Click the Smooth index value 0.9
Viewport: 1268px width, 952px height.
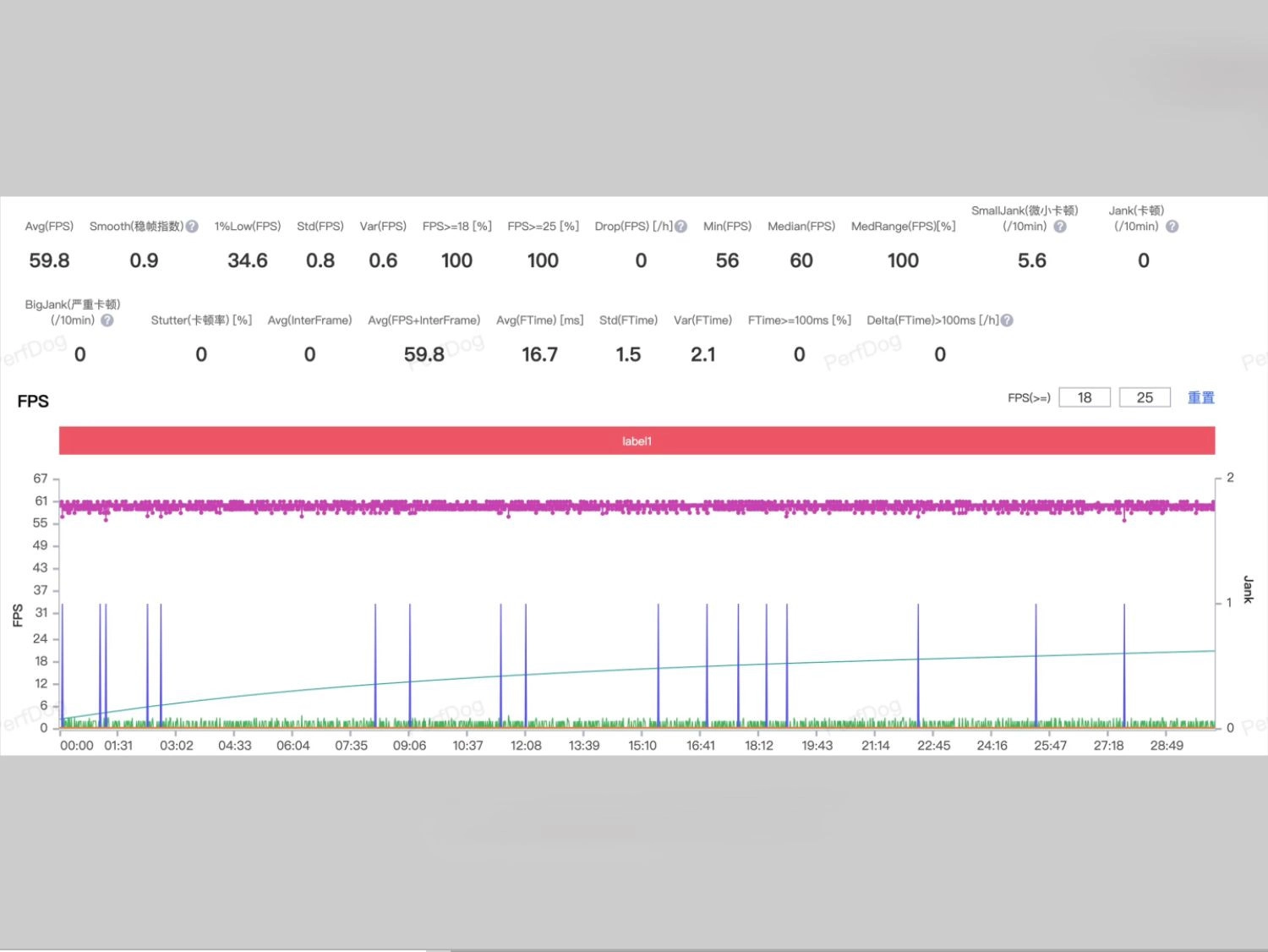tap(144, 260)
